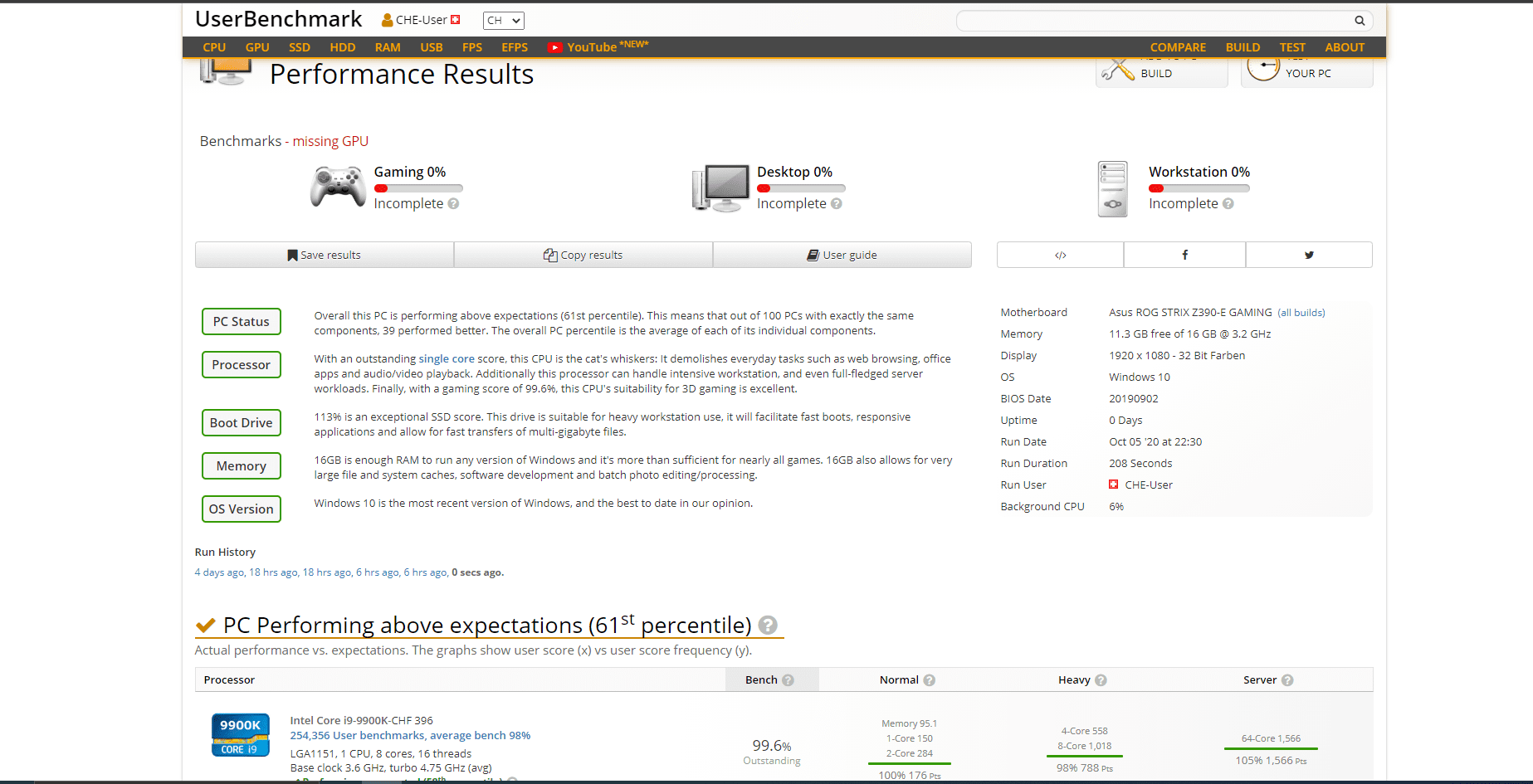Go to the COMPARE page
The width and height of the screenshot is (1533, 784).
pos(1178,48)
